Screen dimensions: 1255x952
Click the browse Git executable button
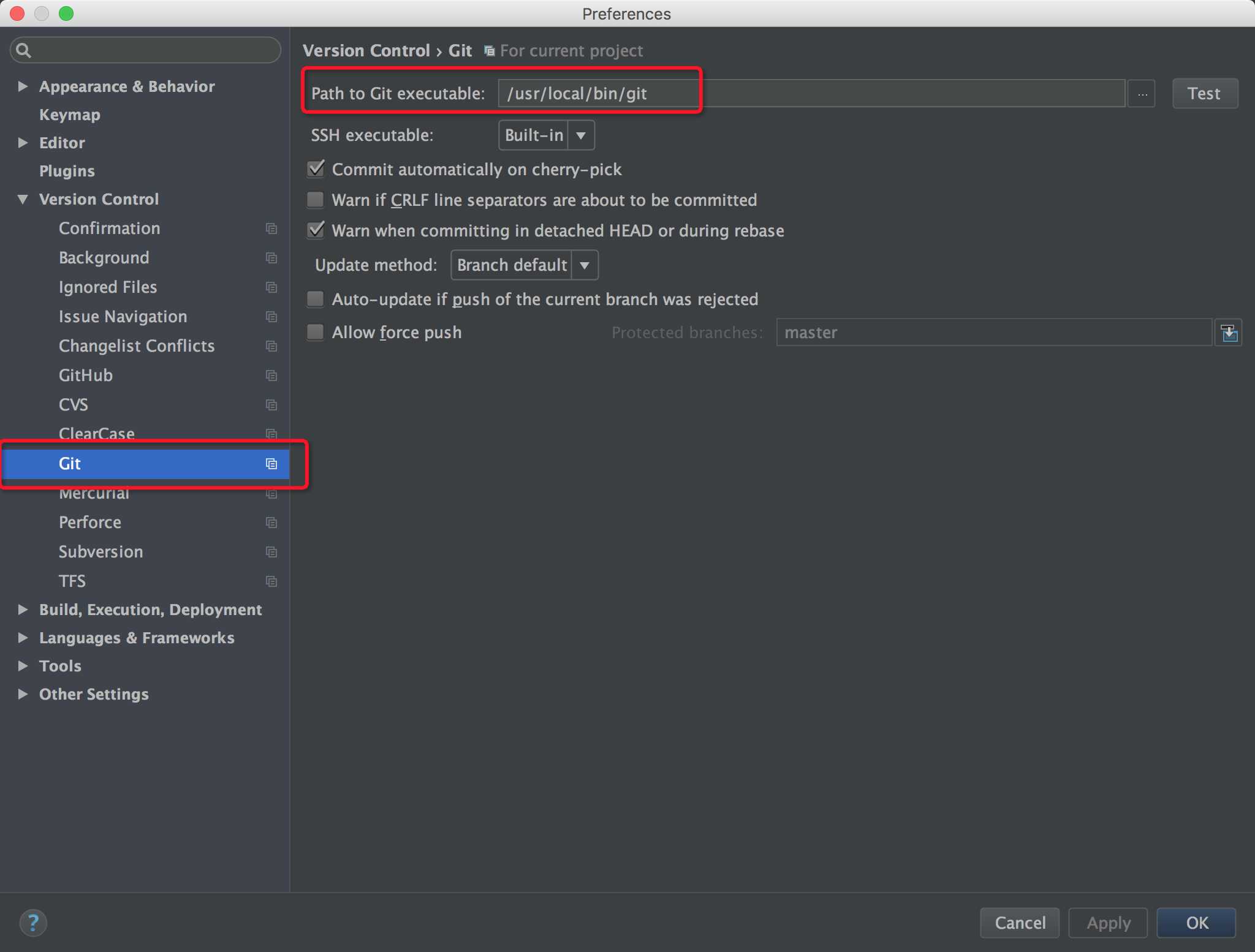[1142, 93]
